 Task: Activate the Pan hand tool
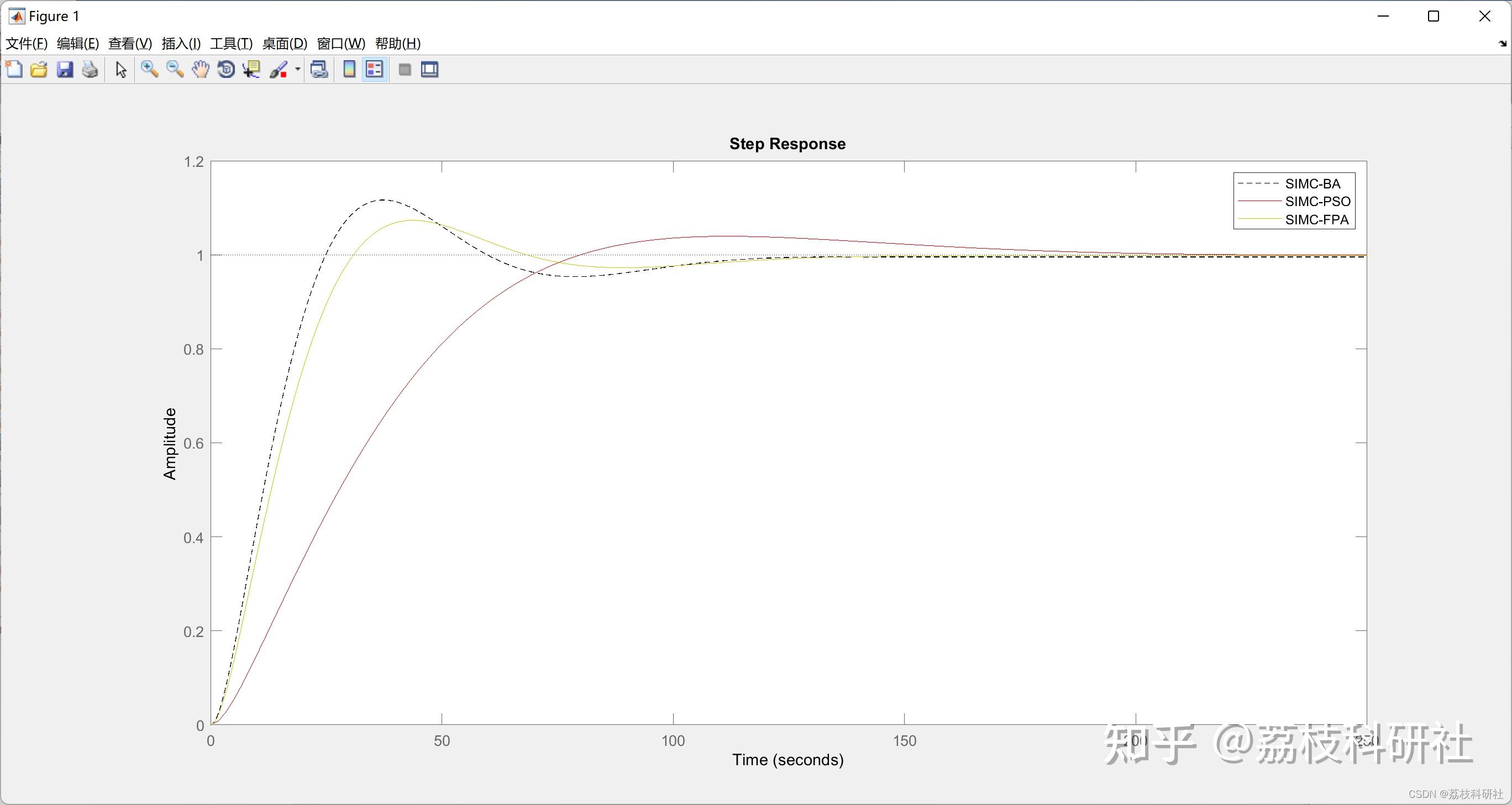pyautogui.click(x=200, y=69)
